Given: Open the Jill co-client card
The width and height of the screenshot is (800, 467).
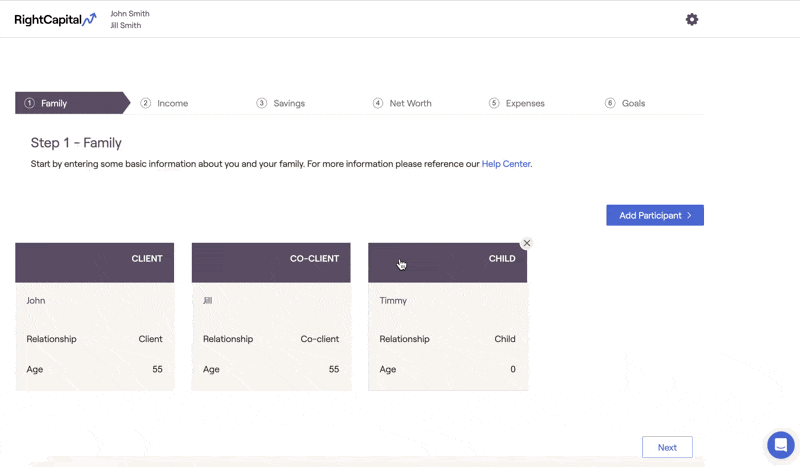Looking at the screenshot, I should [x=271, y=316].
